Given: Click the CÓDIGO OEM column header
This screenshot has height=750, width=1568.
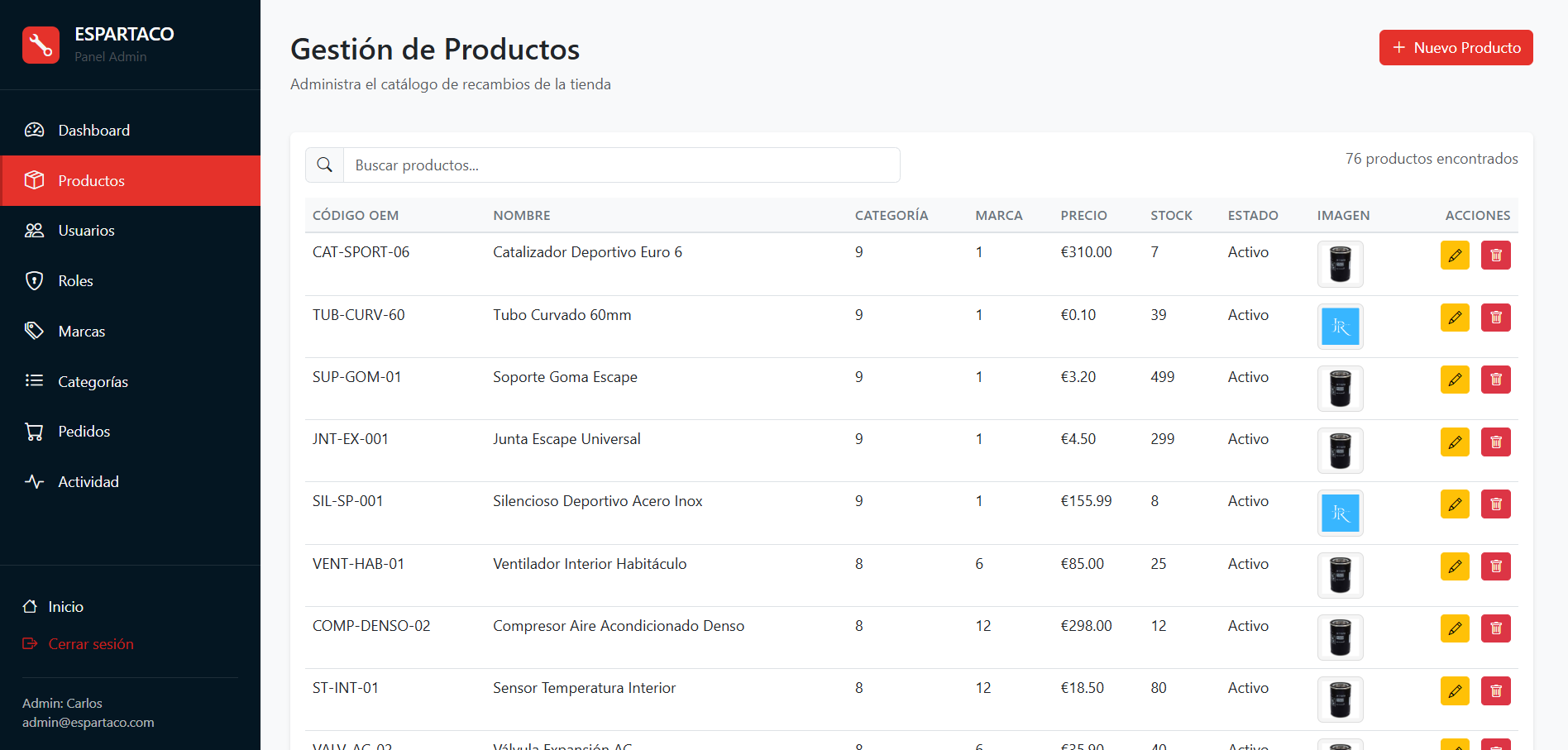Looking at the screenshot, I should [x=356, y=215].
